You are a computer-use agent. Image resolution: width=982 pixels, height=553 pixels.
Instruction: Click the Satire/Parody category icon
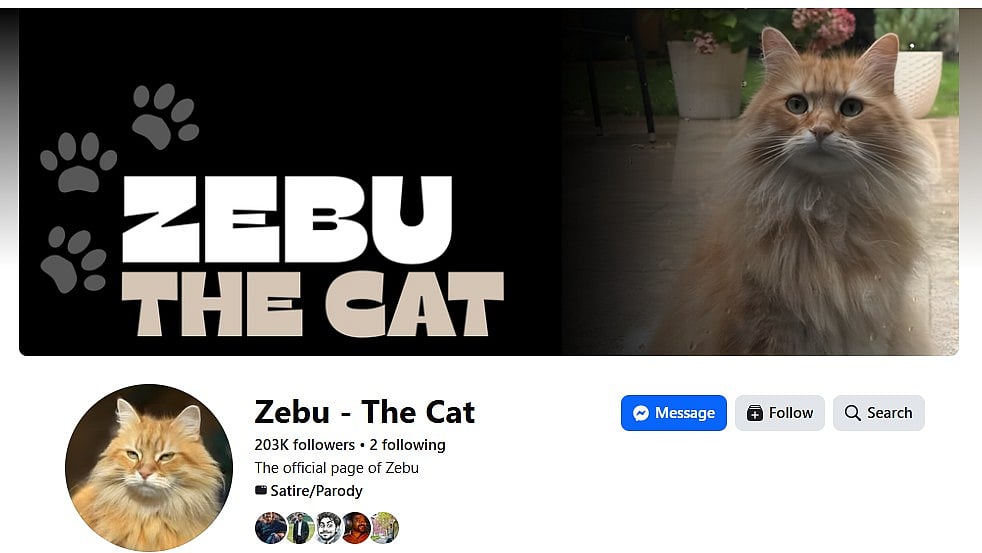[261, 490]
